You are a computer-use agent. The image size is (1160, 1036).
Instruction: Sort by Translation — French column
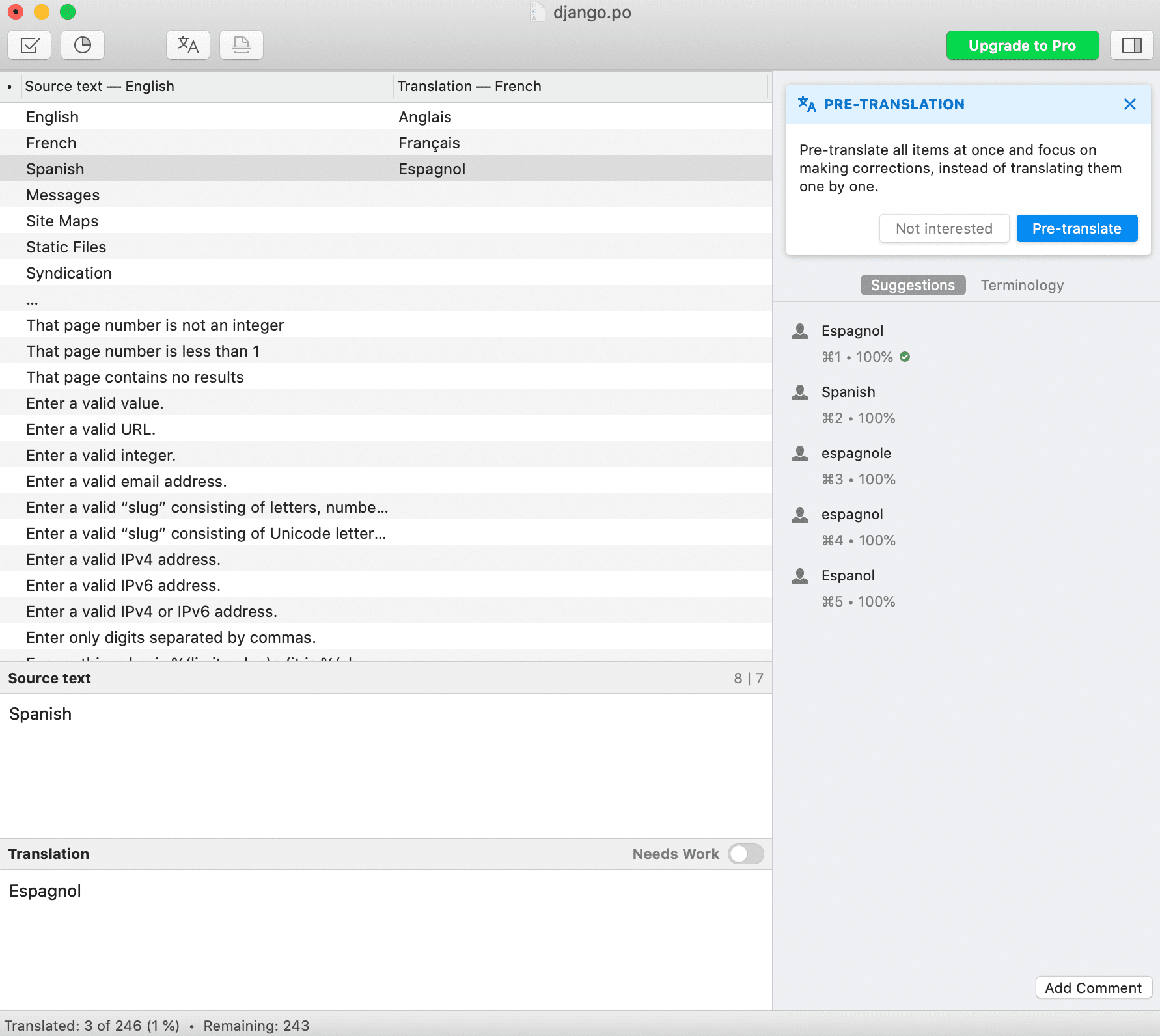(581, 86)
